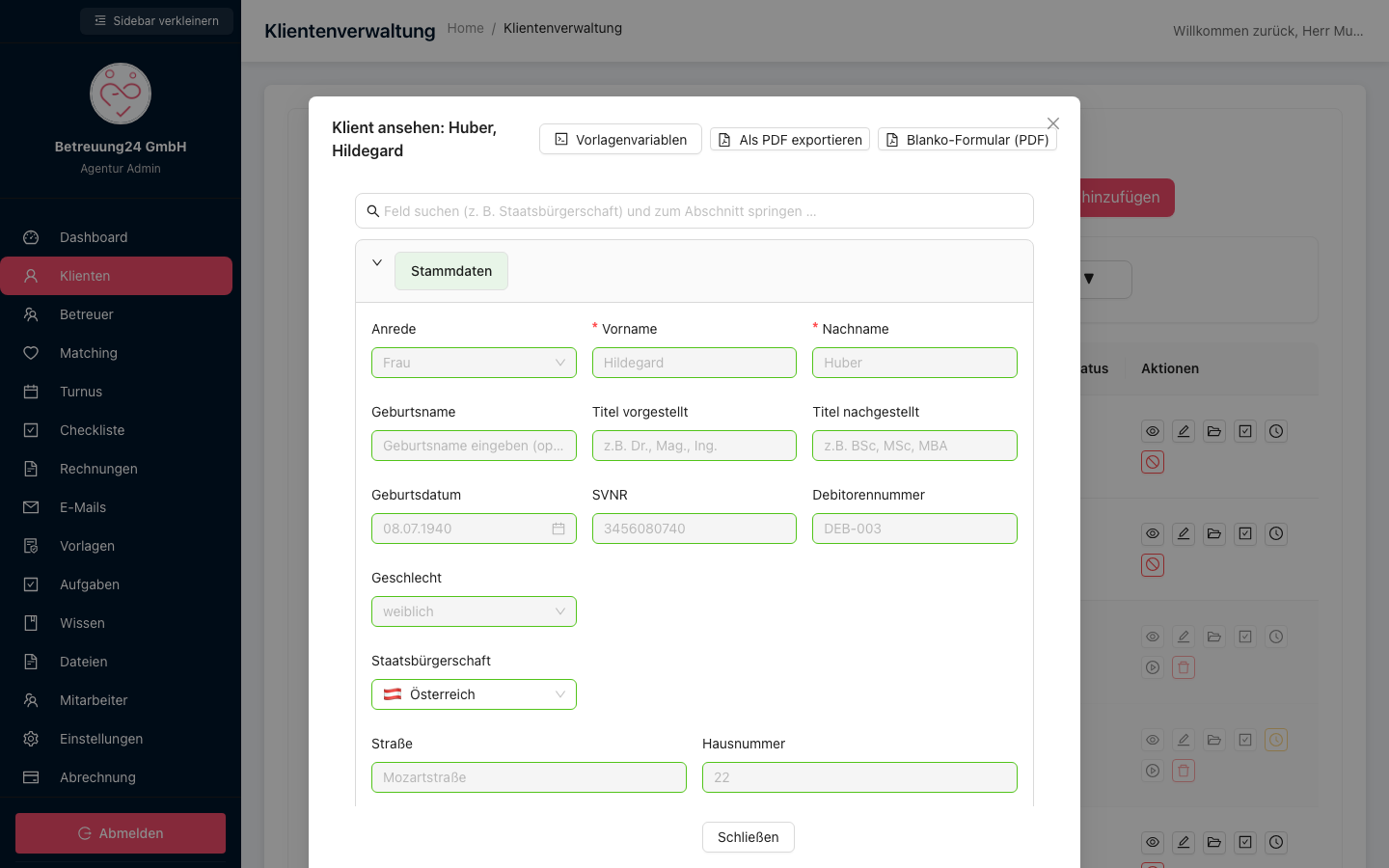Screen dimensions: 1389x868
Task: Click the red hinzufügen button behind dialog
Action: click(x=1127, y=198)
